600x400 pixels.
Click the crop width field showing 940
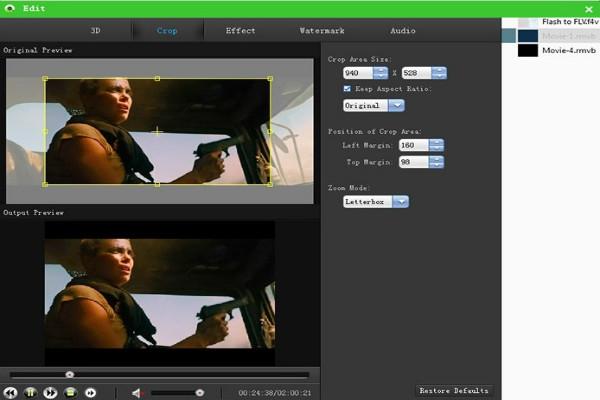pyautogui.click(x=358, y=73)
